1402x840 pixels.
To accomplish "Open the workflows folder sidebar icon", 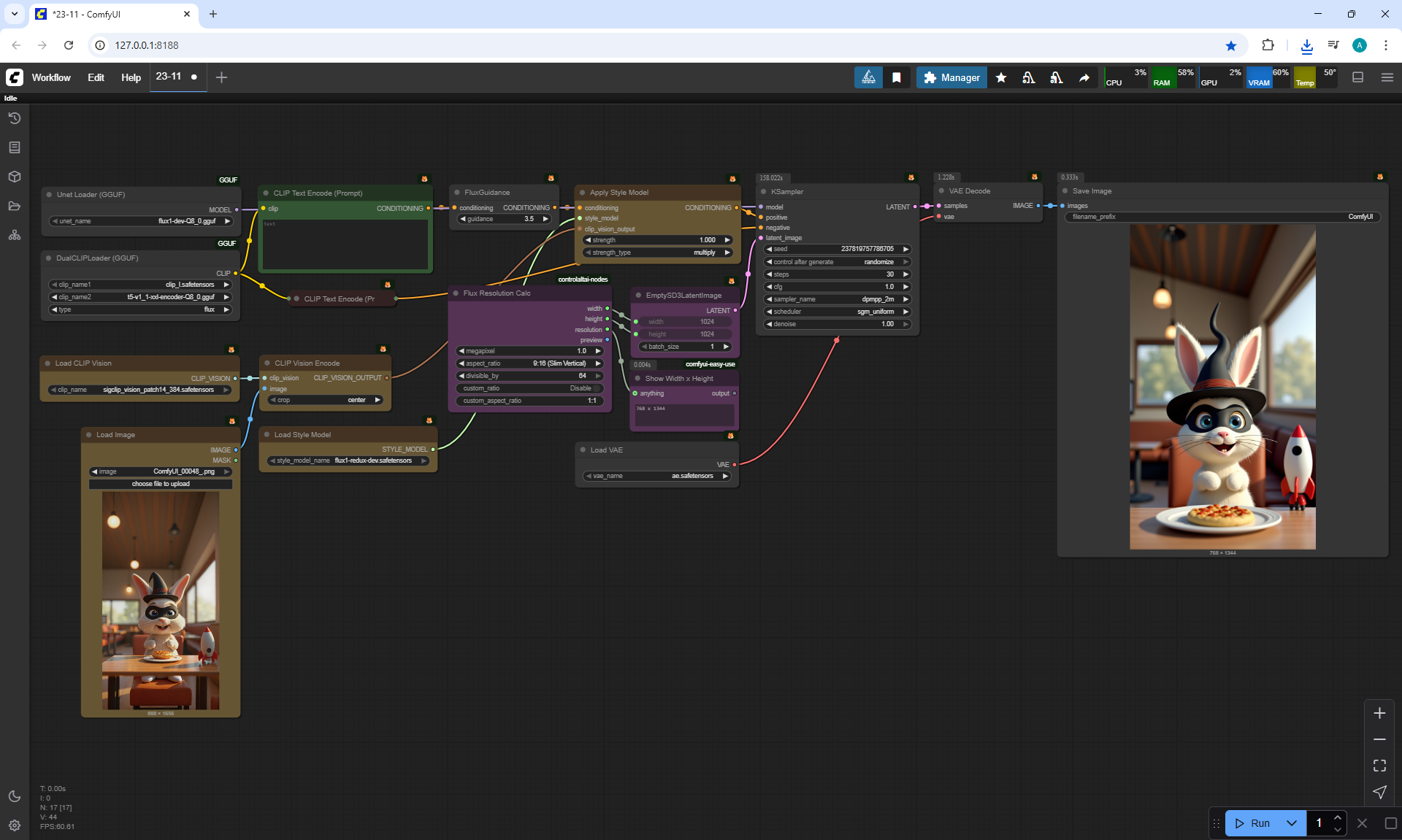I will 15,206.
